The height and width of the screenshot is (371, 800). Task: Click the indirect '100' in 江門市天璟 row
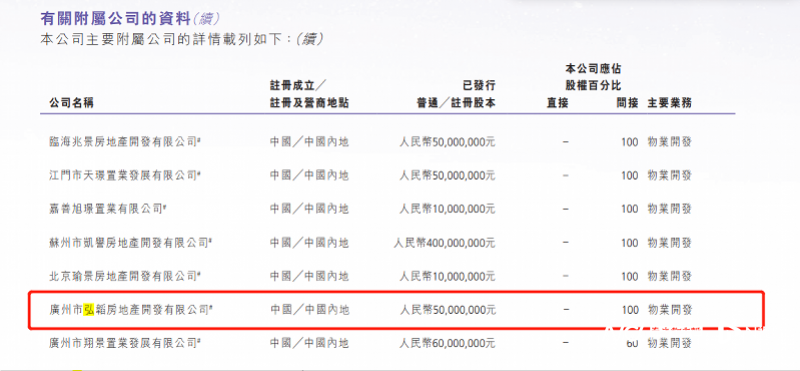click(x=630, y=176)
